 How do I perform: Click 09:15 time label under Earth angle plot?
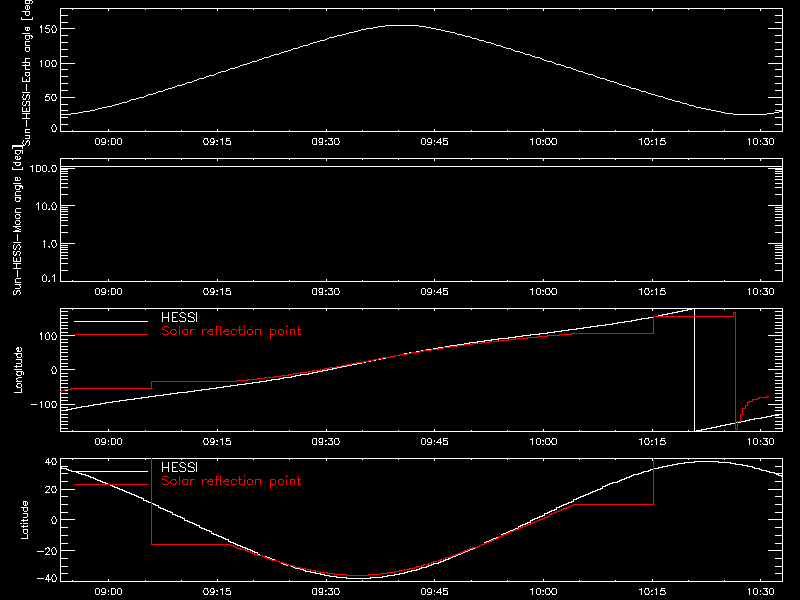[217, 142]
